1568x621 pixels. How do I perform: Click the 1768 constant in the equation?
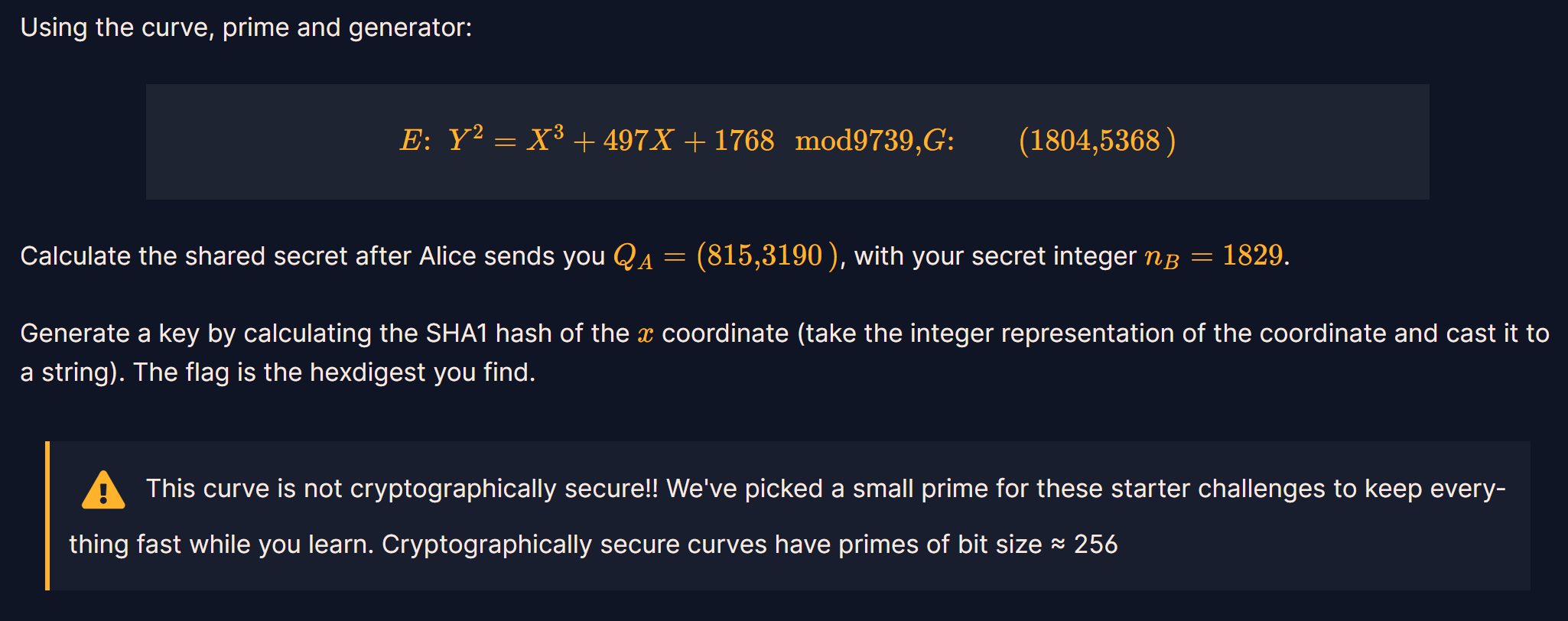[x=743, y=141]
